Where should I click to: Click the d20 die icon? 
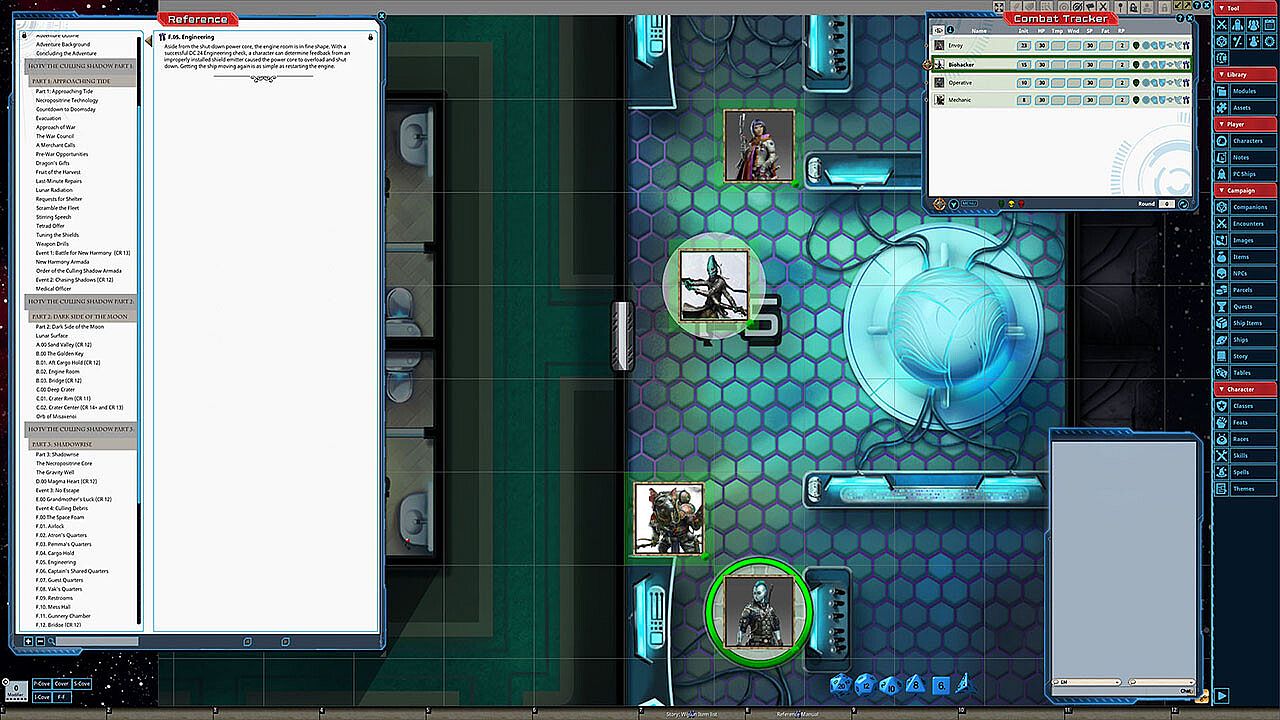840,684
